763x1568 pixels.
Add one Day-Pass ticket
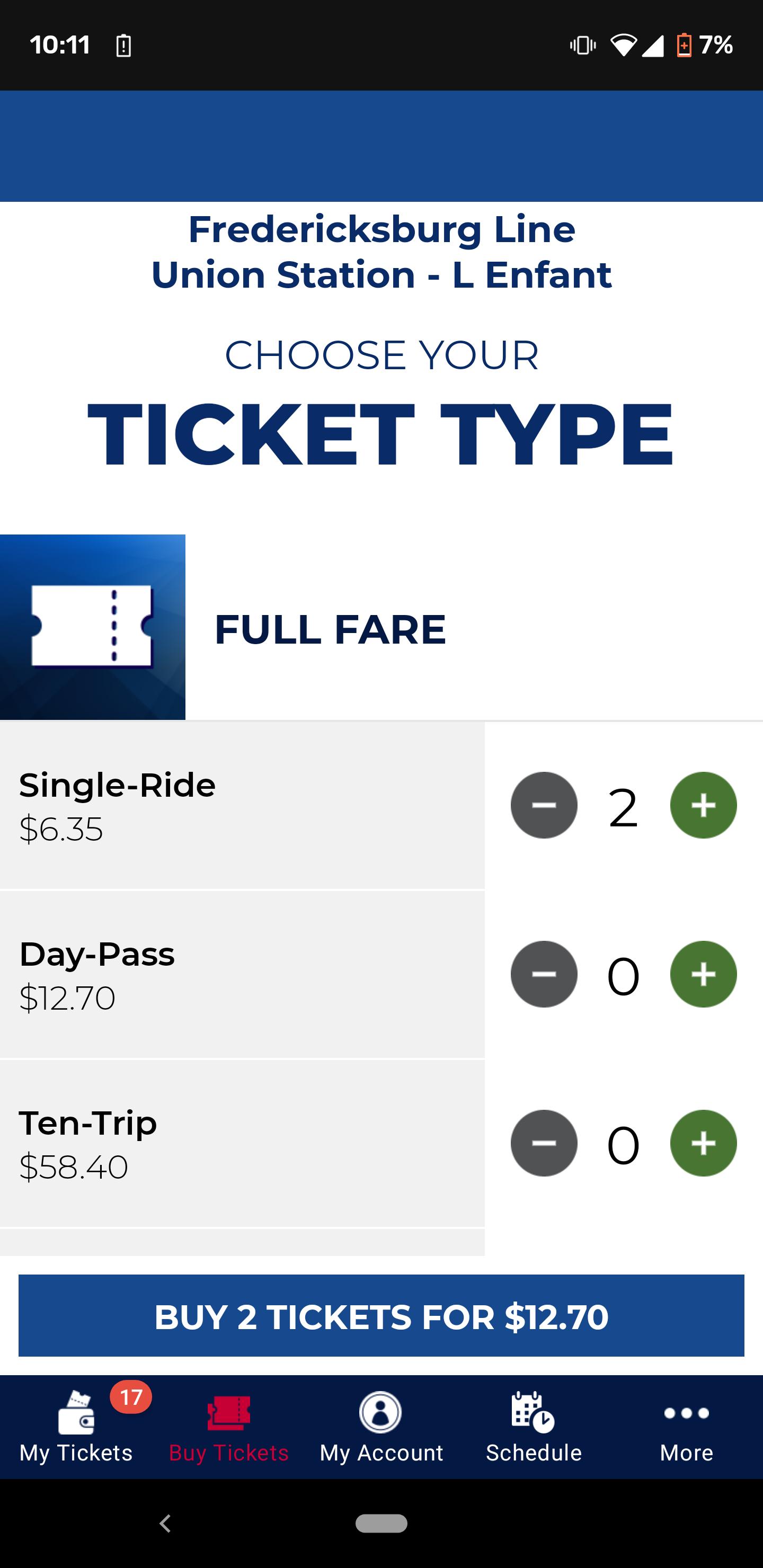(703, 975)
